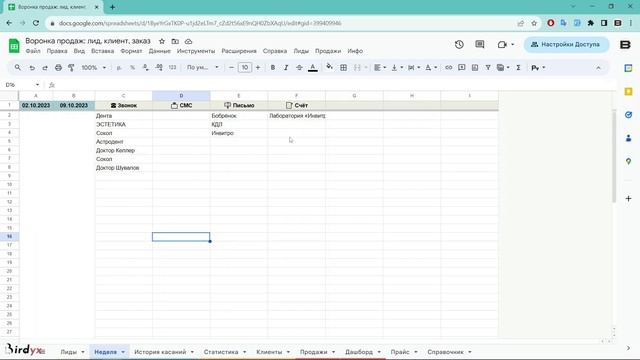Toggle bold formatting
Image resolution: width=640 pixels, height=360 pixels.
point(273,67)
